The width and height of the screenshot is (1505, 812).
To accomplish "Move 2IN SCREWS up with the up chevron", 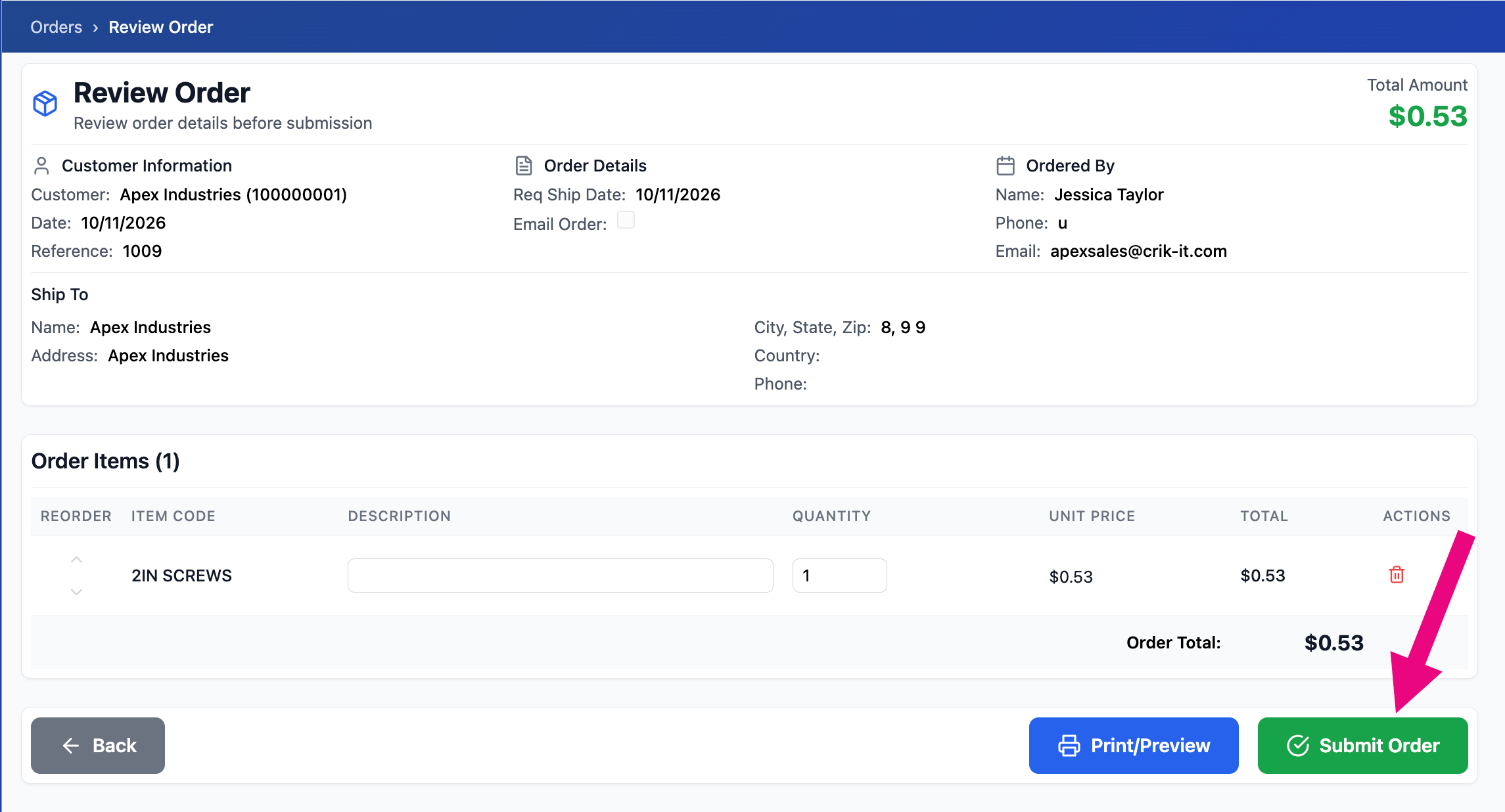I will point(76,560).
